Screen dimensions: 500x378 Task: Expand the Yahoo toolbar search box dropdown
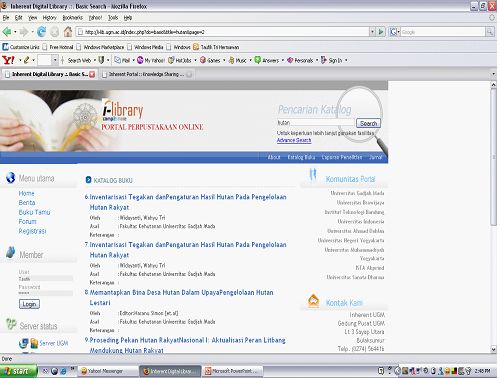[x=55, y=60]
